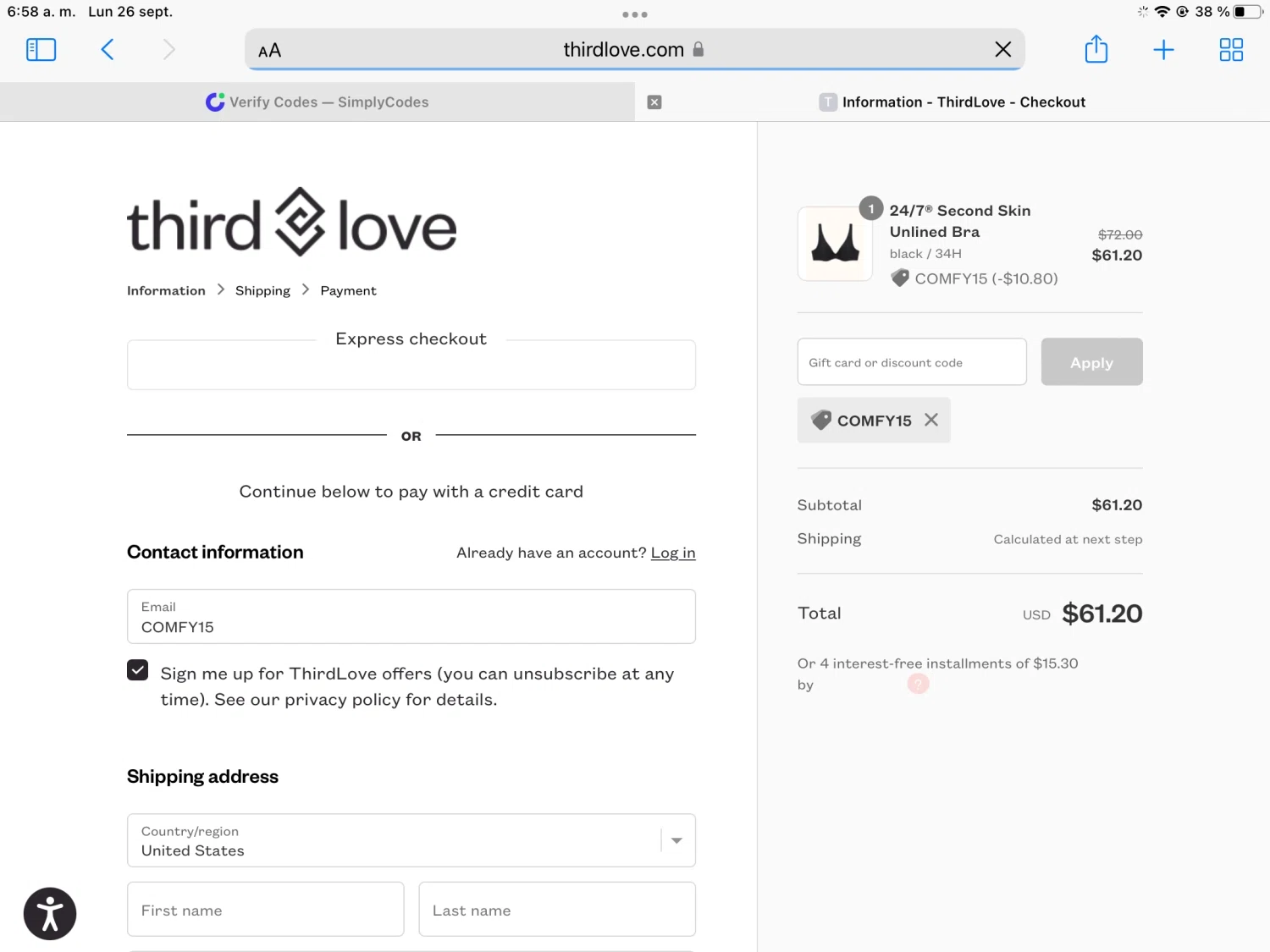Tap the thirdlove.com address bar
1270x952 pixels.
pos(634,50)
